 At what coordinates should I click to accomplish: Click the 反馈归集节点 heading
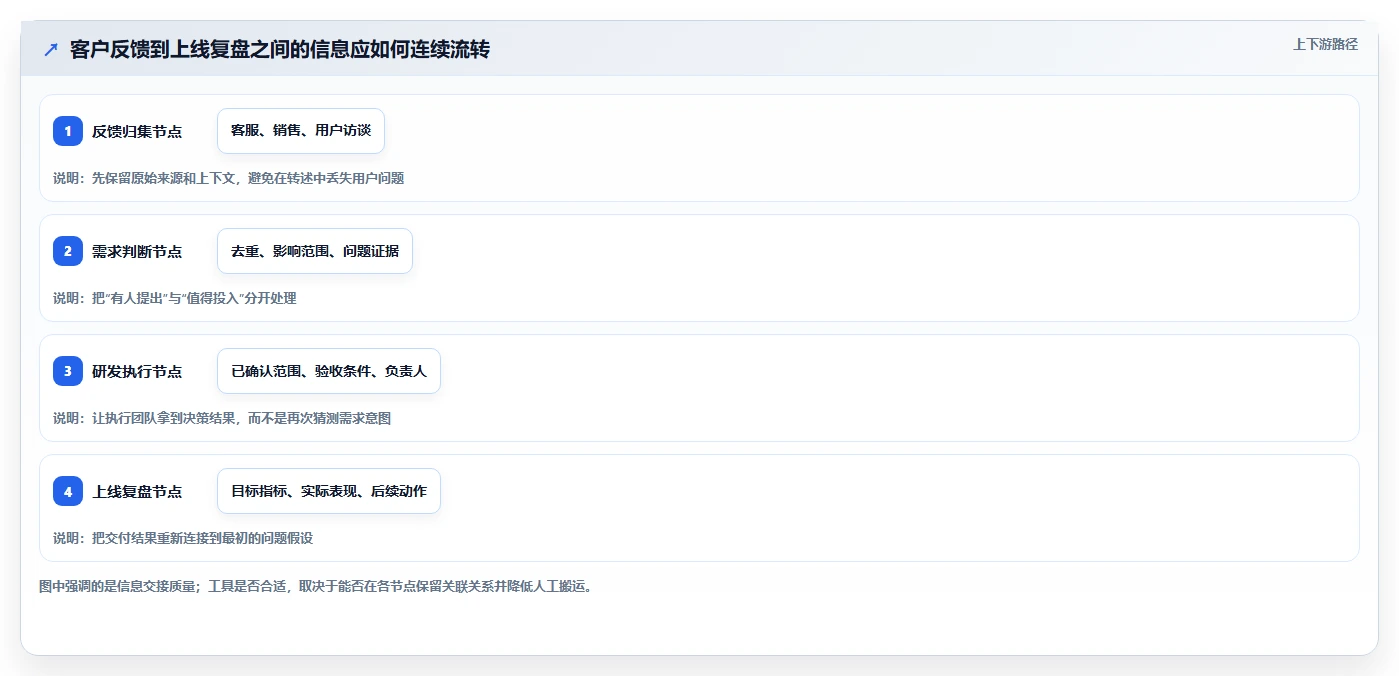[x=137, y=132]
